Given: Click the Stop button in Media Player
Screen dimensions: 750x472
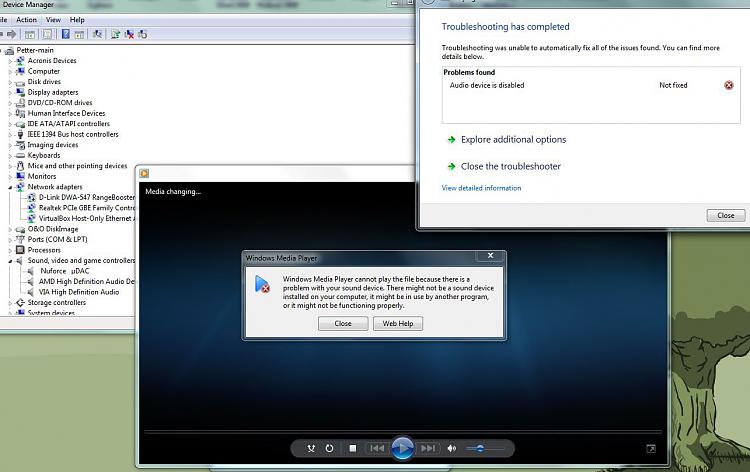Looking at the screenshot, I should tap(353, 448).
